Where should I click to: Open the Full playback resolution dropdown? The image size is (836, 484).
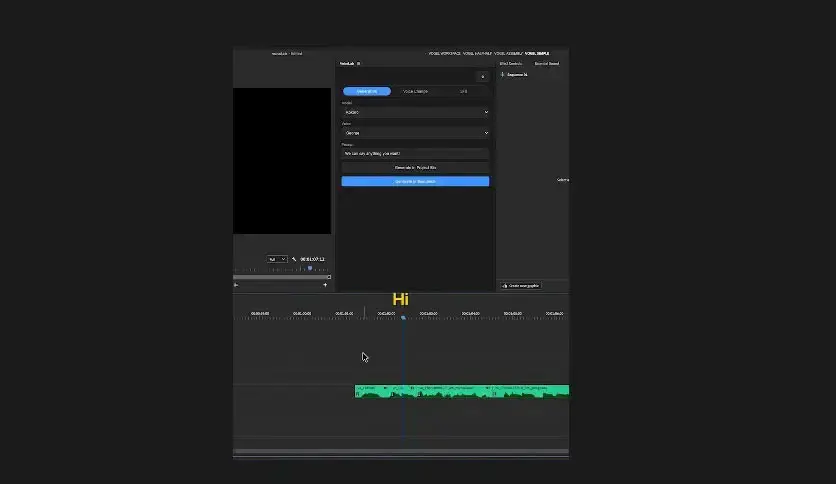[277, 259]
